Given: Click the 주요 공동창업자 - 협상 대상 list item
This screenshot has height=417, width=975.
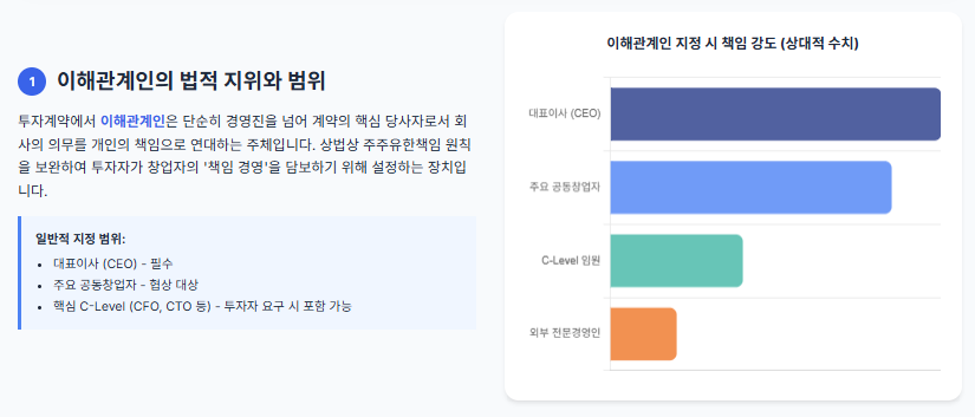Looking at the screenshot, I should tap(126, 285).
